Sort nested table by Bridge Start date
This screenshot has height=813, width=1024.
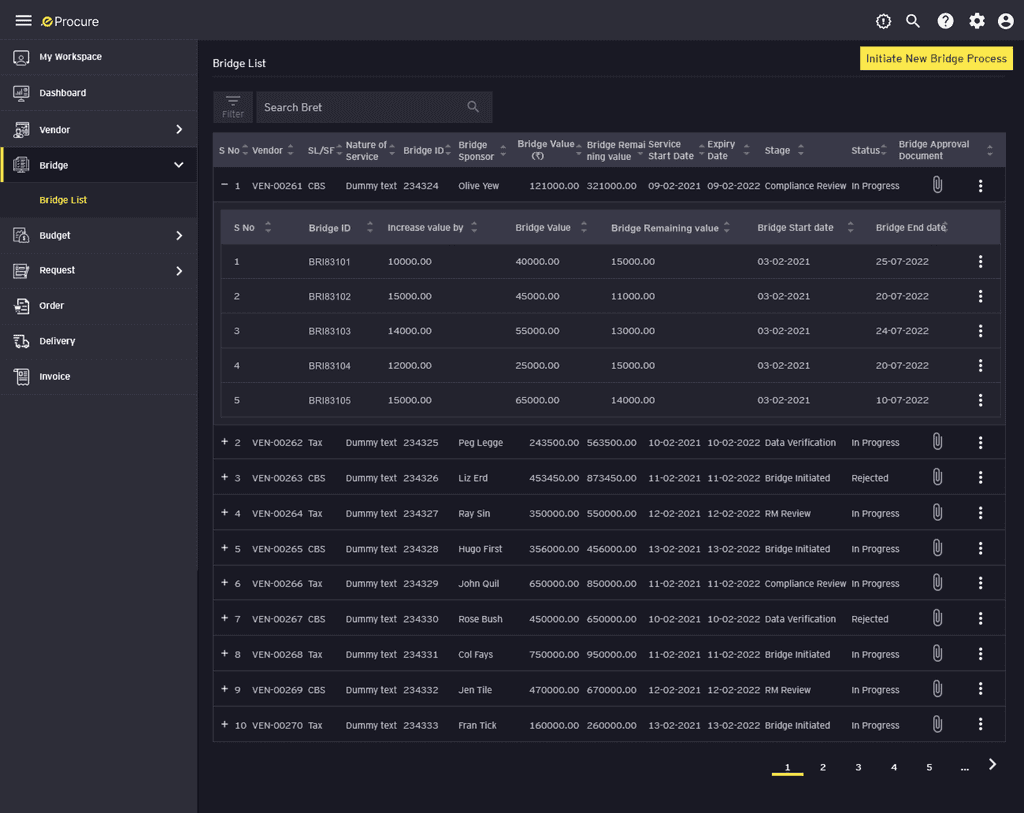pyautogui.click(x=850, y=227)
